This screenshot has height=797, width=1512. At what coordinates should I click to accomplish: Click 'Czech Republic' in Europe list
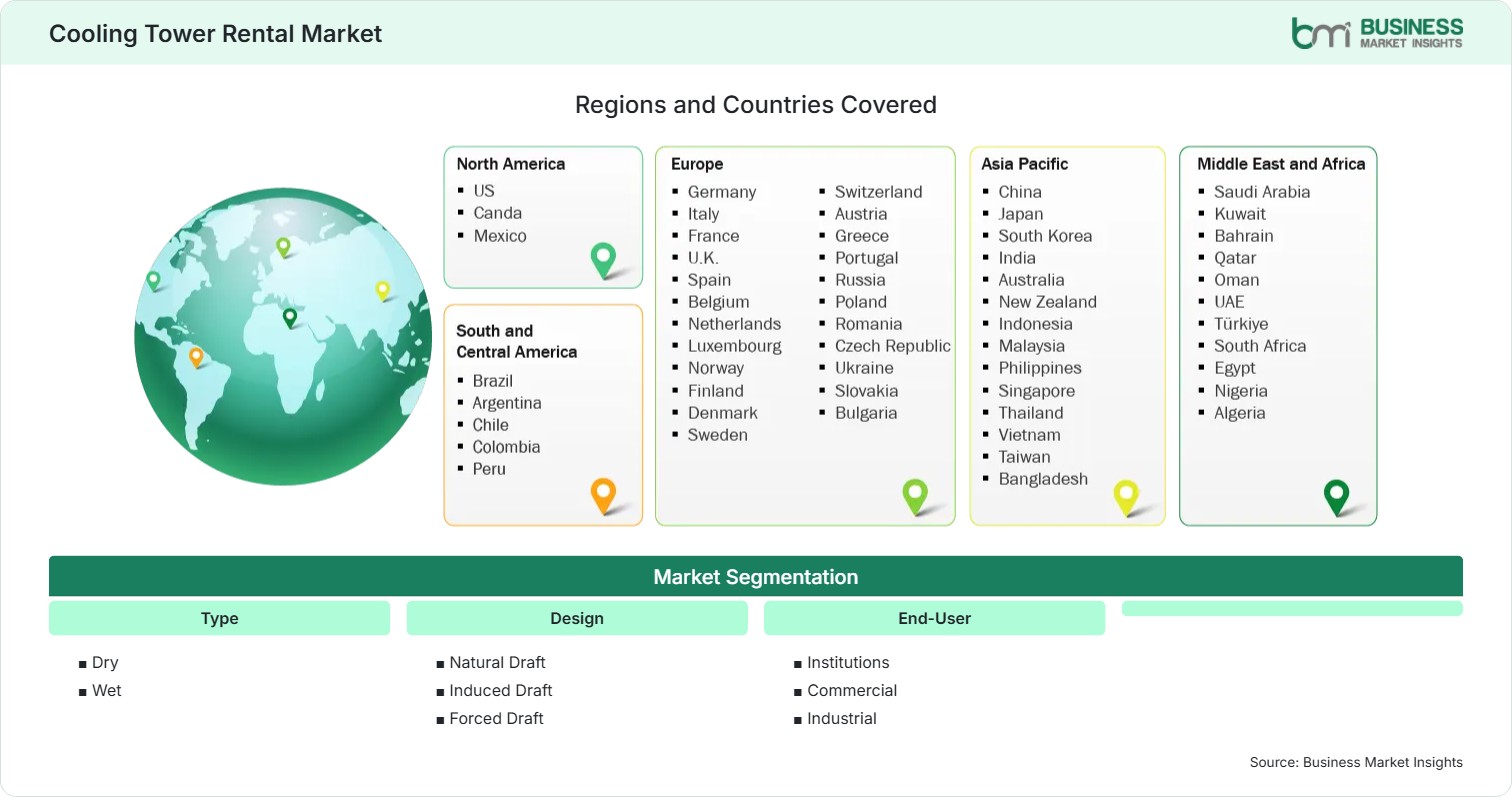point(893,345)
